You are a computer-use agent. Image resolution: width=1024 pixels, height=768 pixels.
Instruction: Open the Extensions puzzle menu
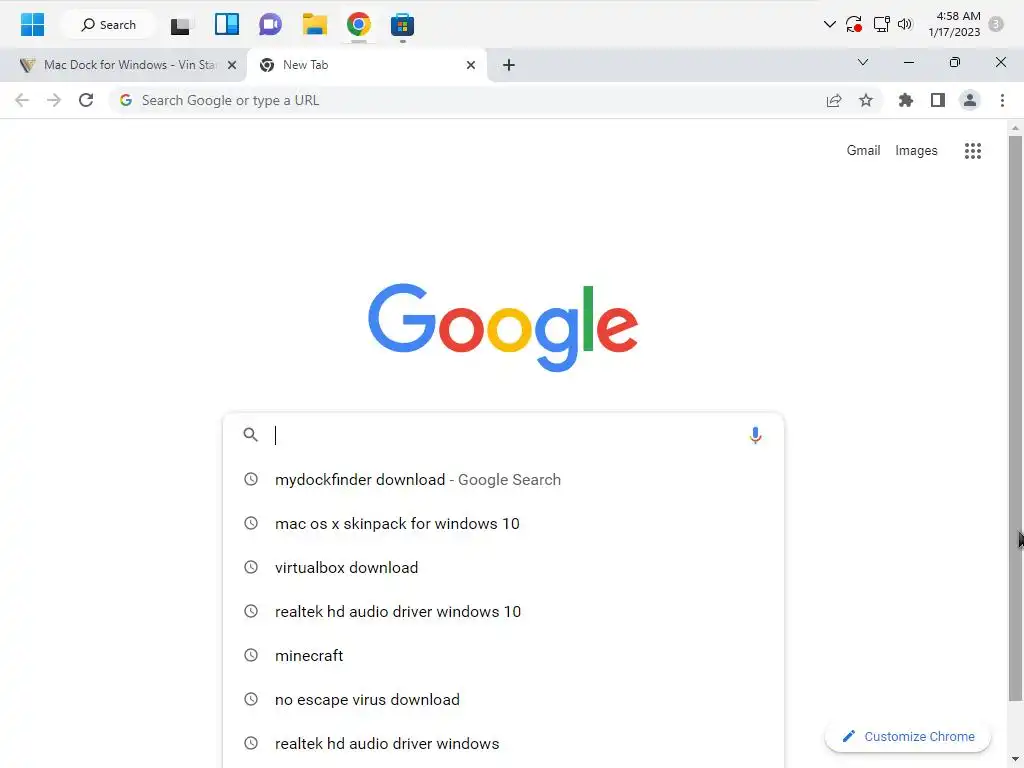[x=905, y=101]
